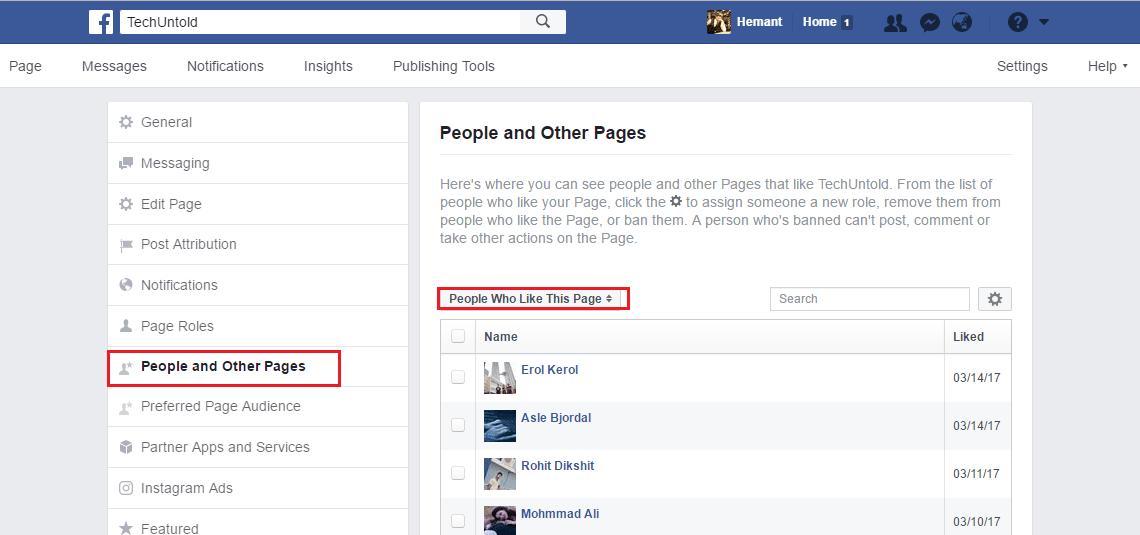The width and height of the screenshot is (1140, 535).
Task: Open General settings in sidebar
Action: click(258, 122)
